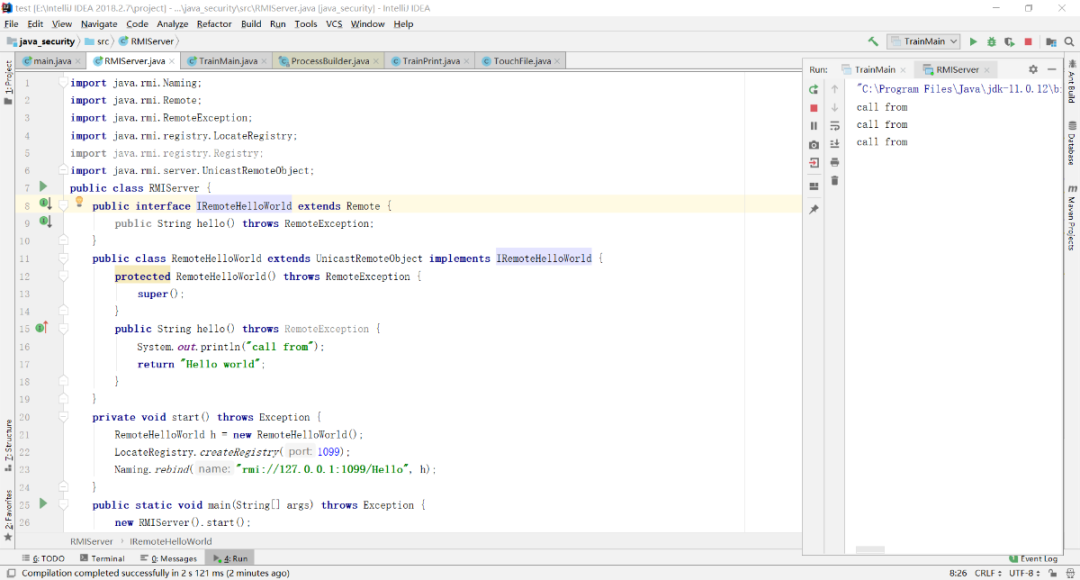
Task: Open the CRLF line separator dropdown
Action: click(x=987, y=573)
